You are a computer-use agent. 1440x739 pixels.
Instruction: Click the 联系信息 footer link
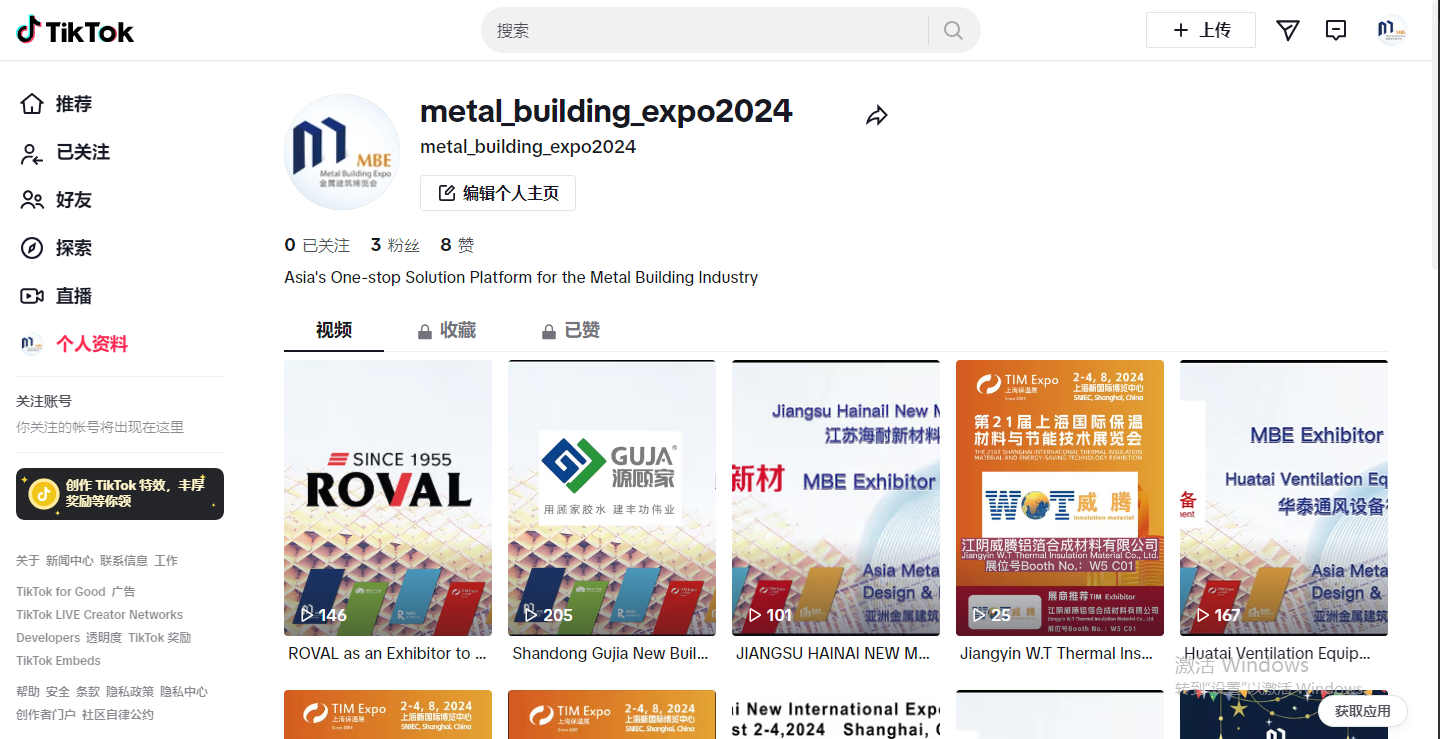[124, 561]
